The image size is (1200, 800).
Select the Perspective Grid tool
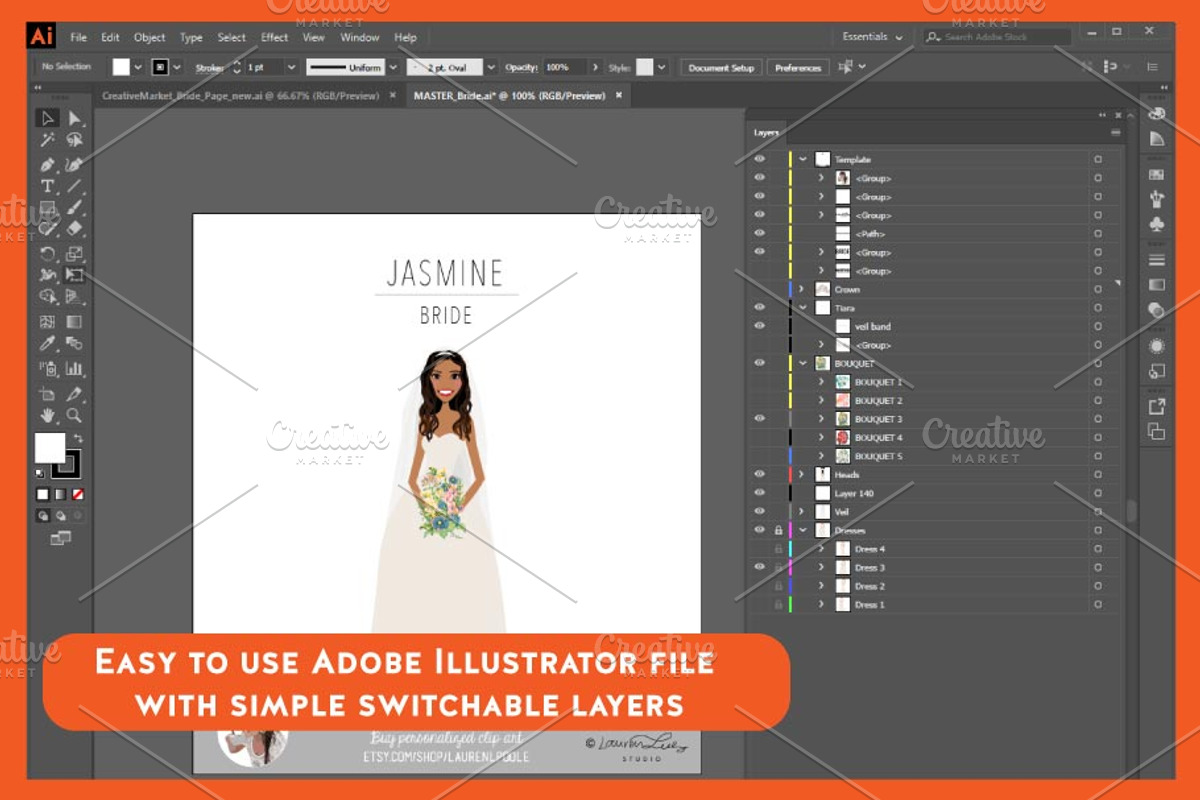pyautogui.click(x=75, y=297)
